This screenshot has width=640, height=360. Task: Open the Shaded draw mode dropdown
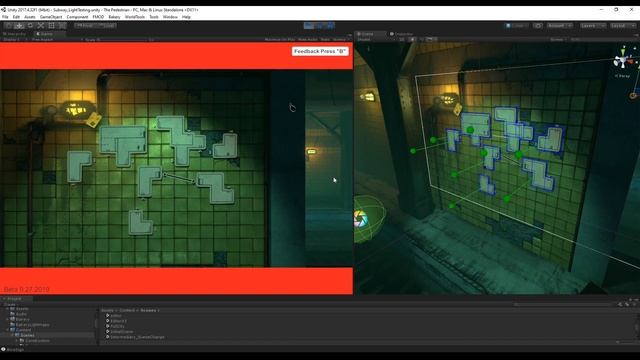point(376,40)
